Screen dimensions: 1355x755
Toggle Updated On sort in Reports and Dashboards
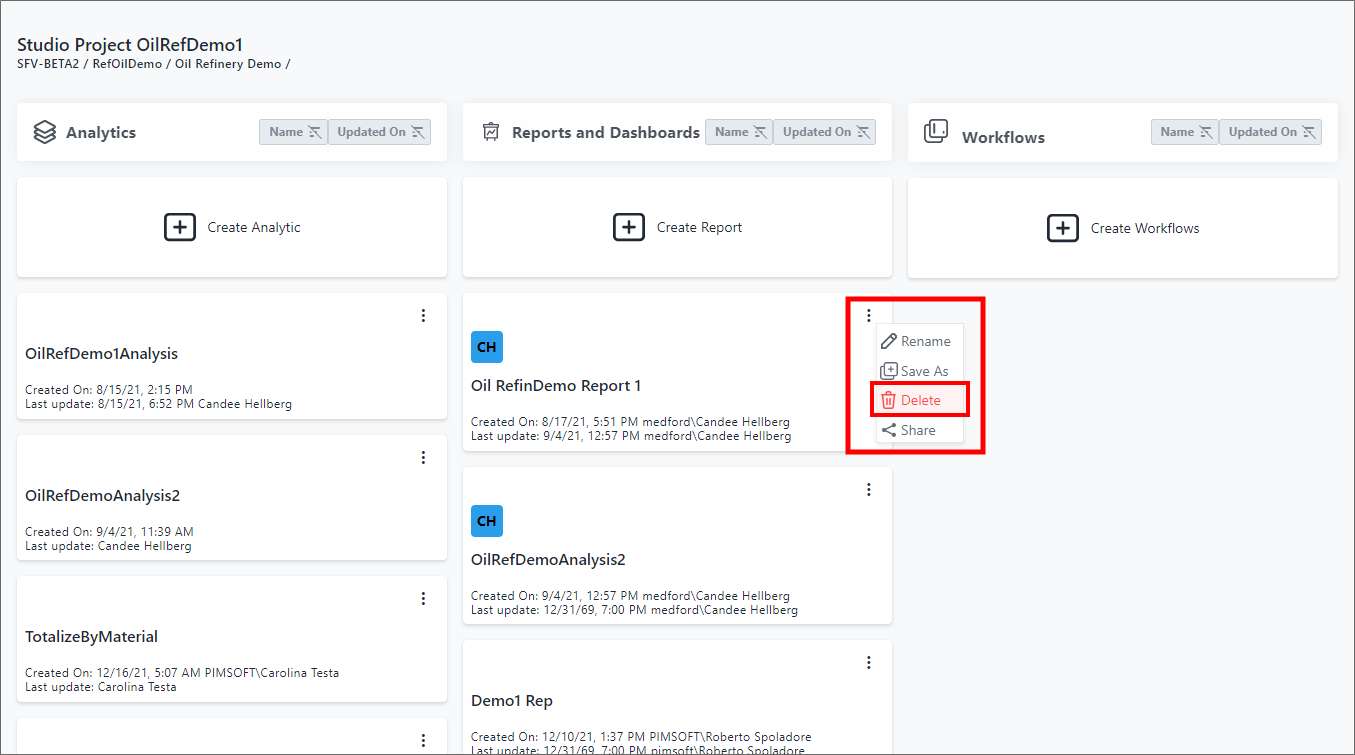[x=825, y=132]
